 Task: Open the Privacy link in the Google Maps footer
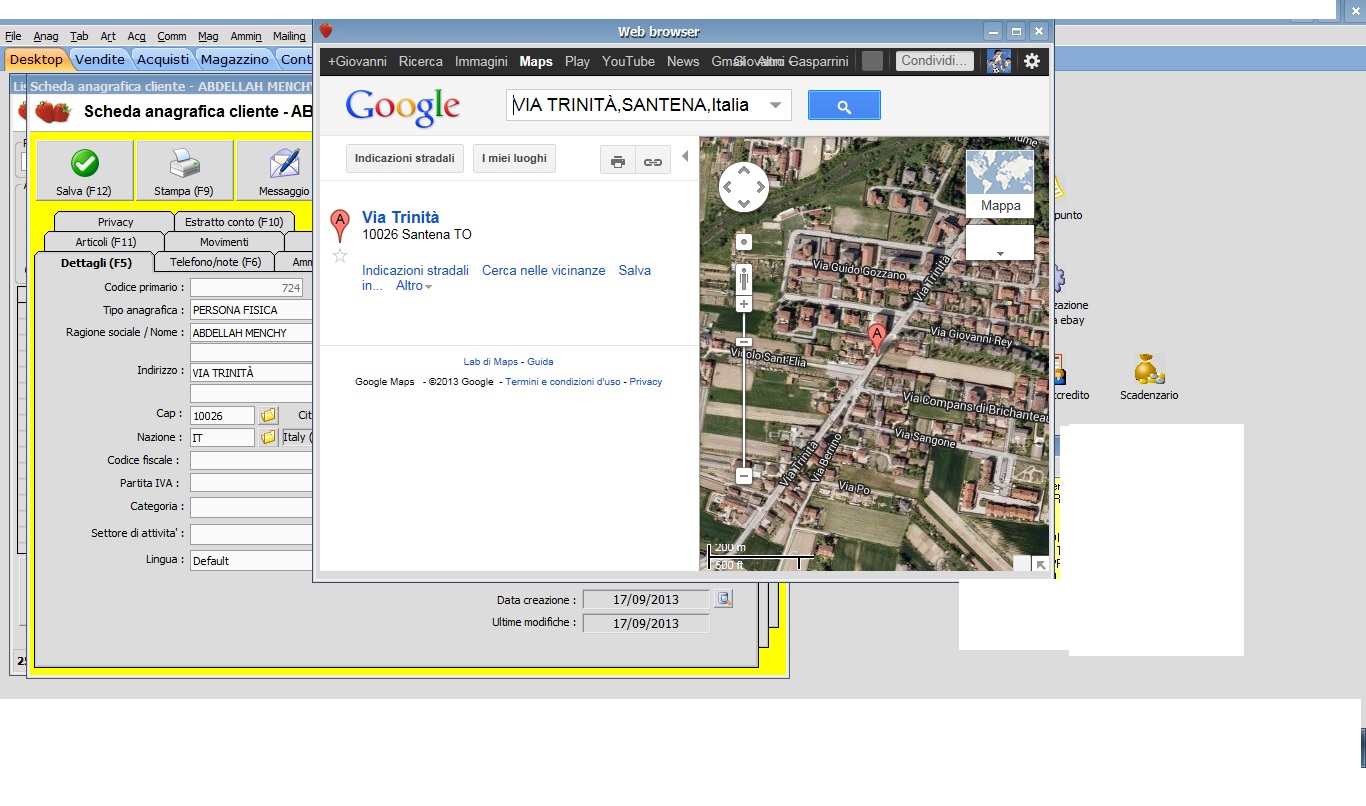pos(646,382)
